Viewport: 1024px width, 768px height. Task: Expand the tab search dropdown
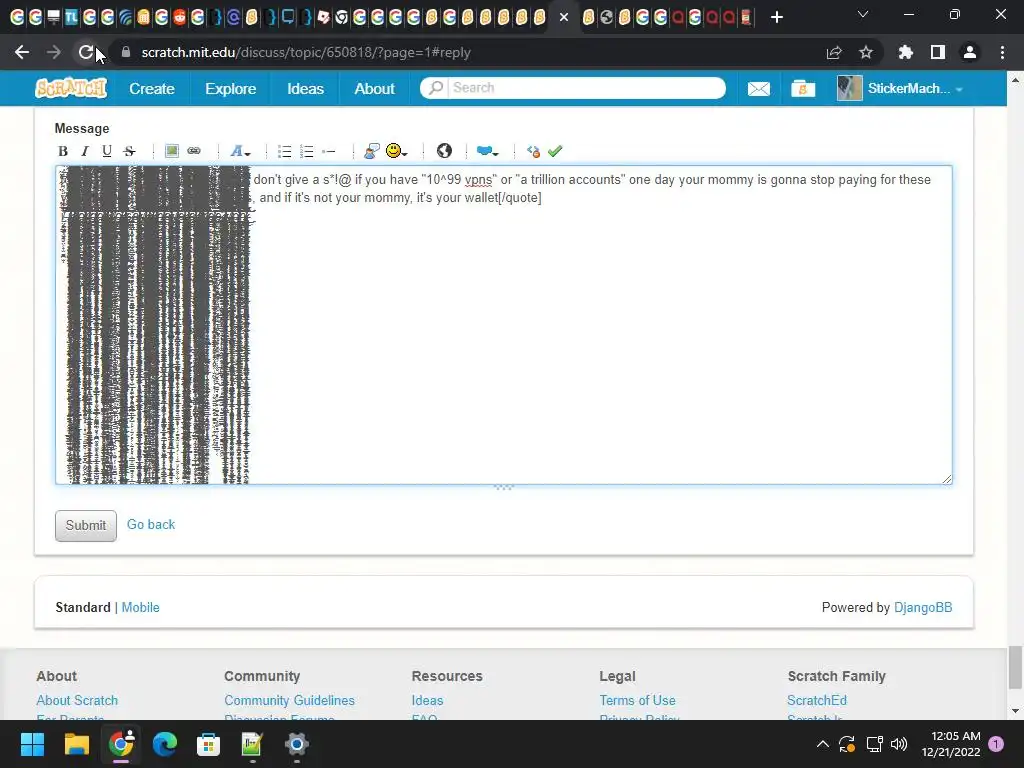point(863,14)
